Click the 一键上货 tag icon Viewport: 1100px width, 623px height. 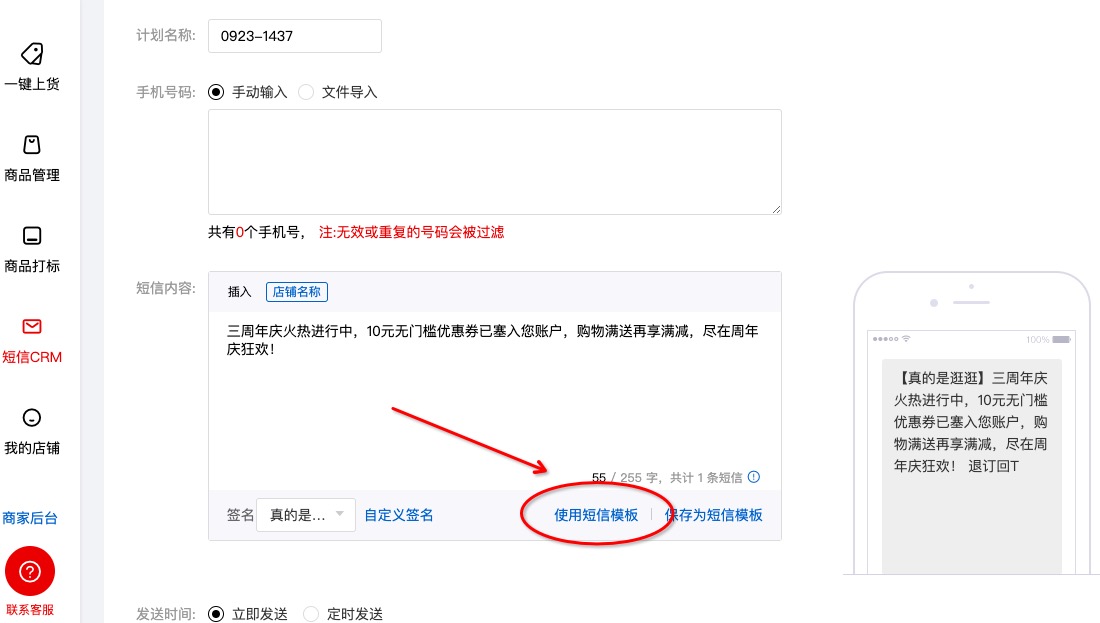tap(32, 54)
